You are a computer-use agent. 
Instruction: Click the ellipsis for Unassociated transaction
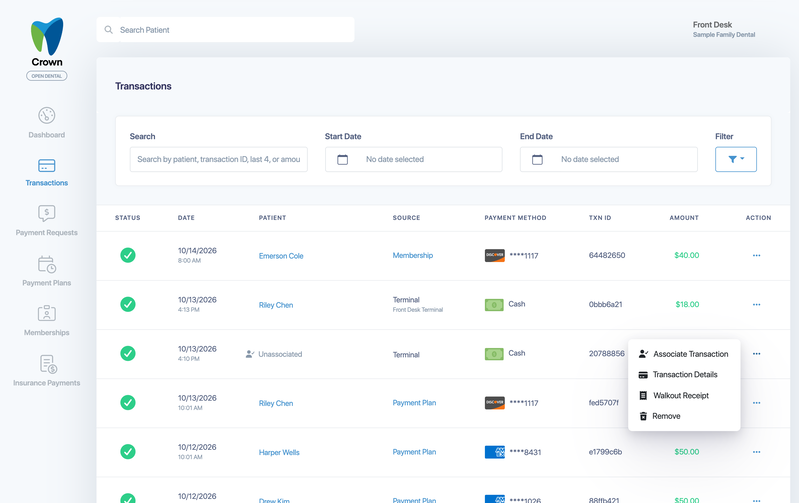pos(756,354)
